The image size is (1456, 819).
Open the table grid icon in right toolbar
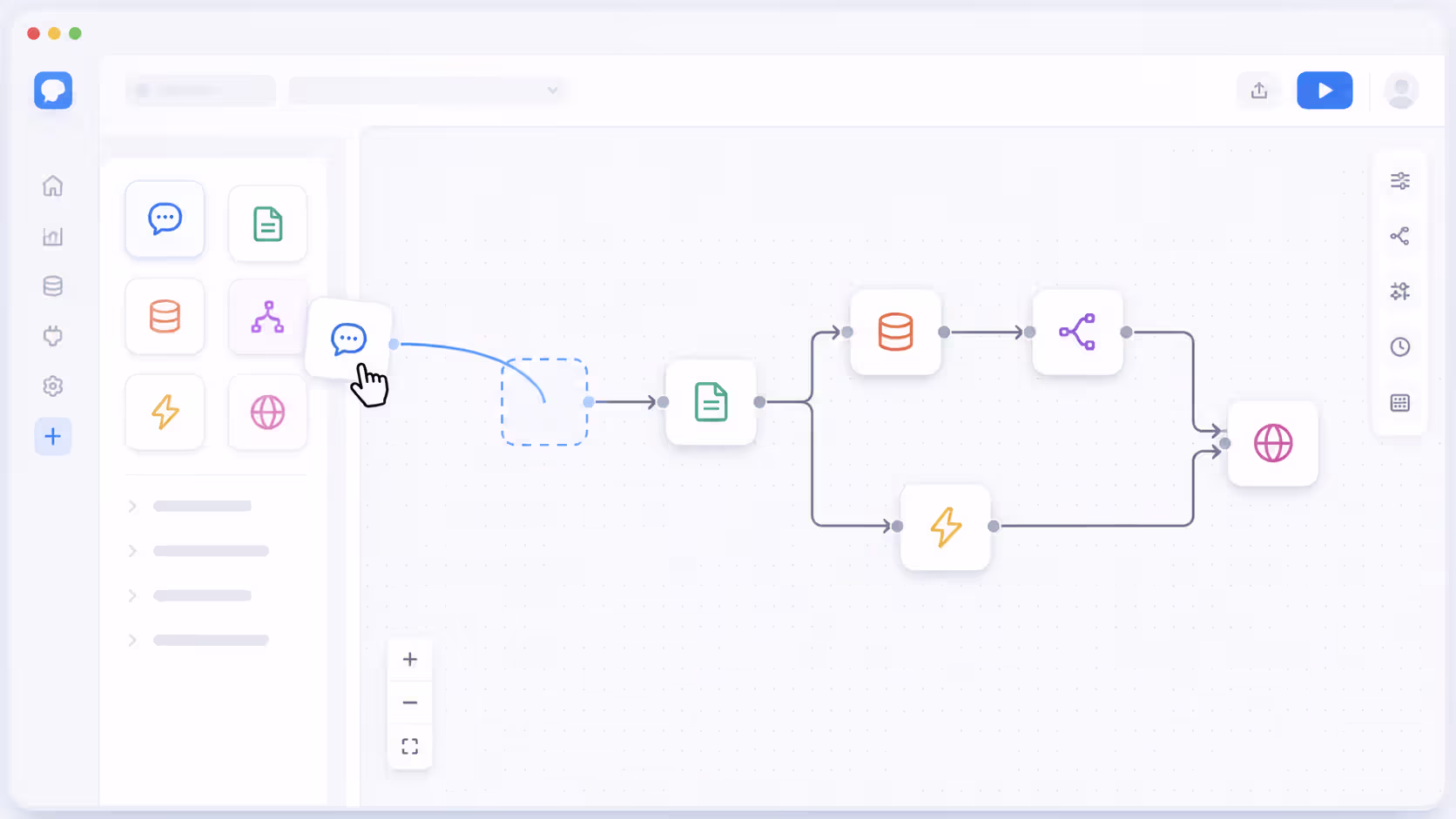(1400, 403)
